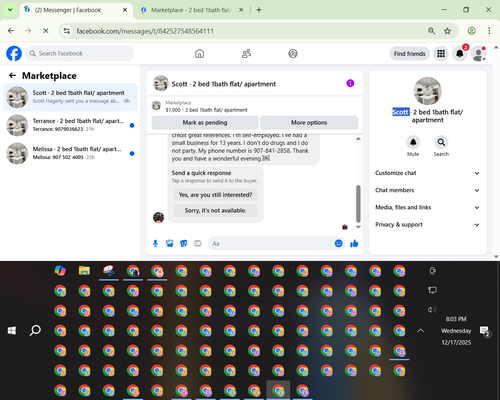Expand Privacy & support section
The width and height of the screenshot is (500, 400).
pyautogui.click(x=427, y=225)
